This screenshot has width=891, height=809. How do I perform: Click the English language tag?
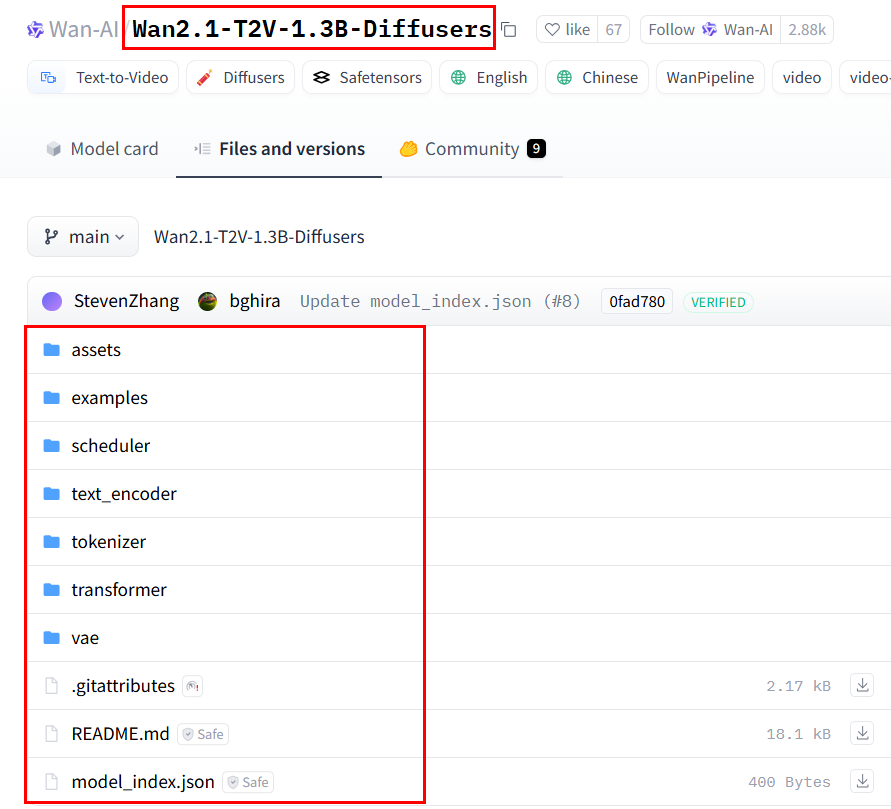(488, 77)
